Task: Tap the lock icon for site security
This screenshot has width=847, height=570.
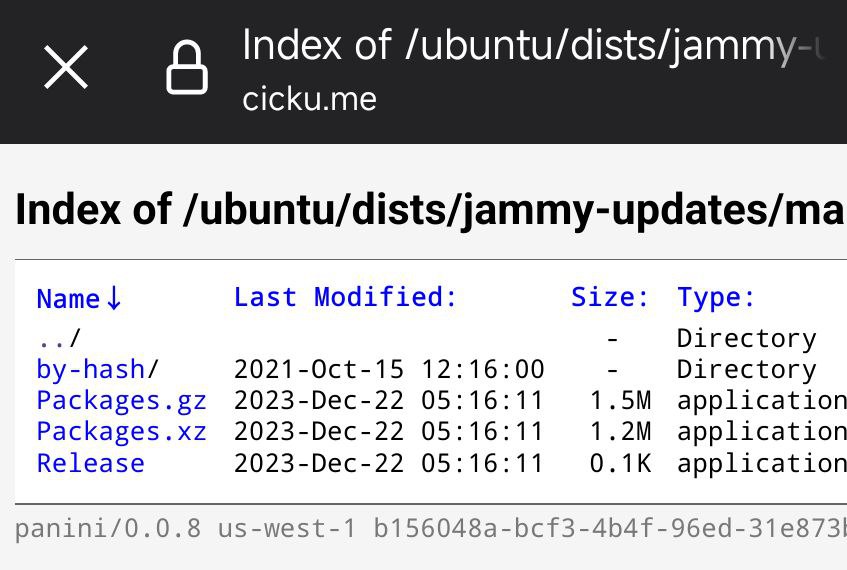Action: tap(187, 69)
